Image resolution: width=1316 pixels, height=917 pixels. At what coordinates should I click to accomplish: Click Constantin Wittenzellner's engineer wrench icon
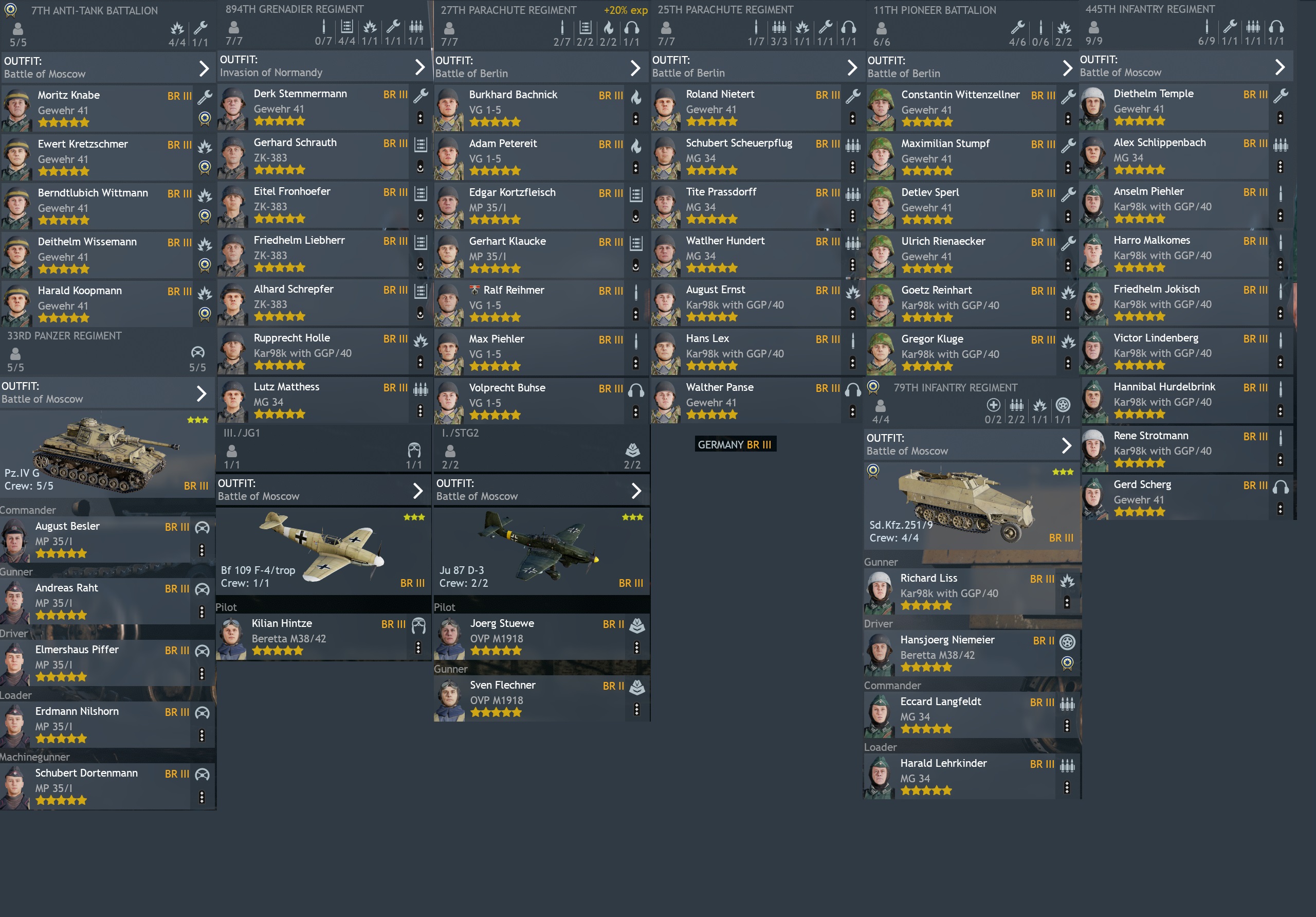coord(1068,96)
